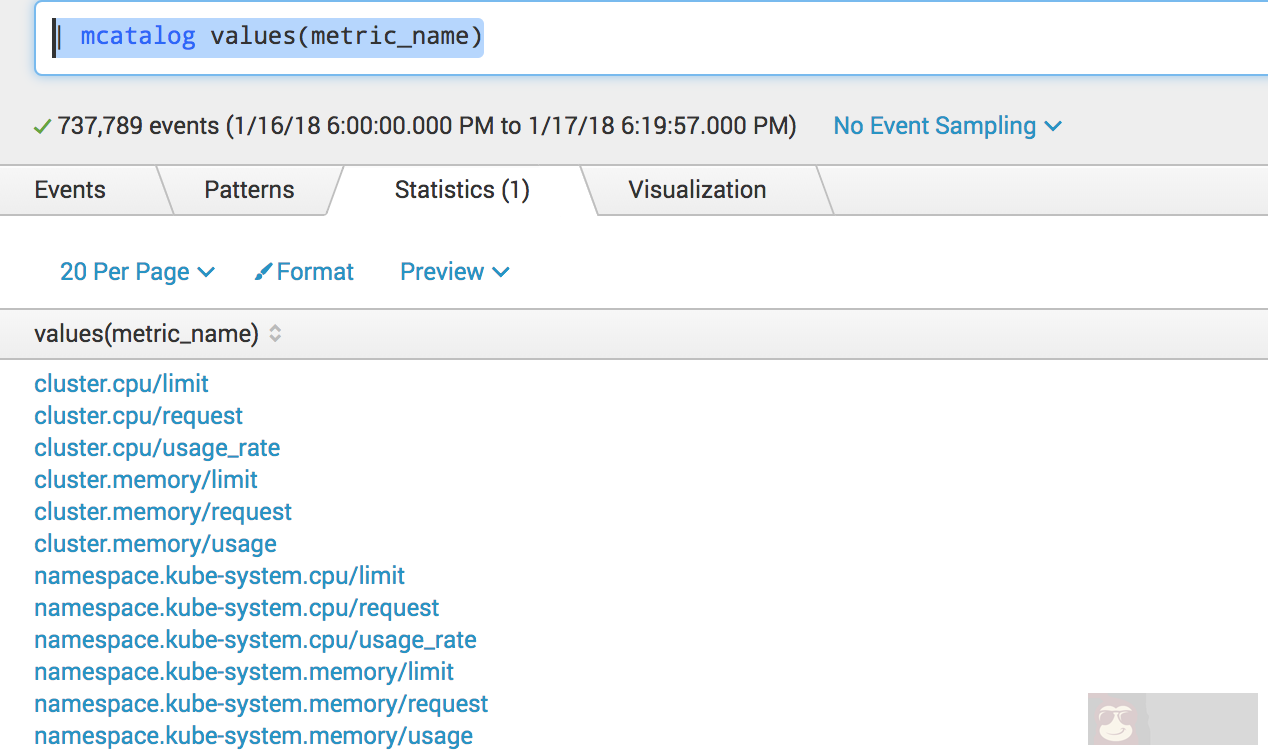The width and height of the screenshot is (1268, 750).
Task: Select the namespace.kube-system.memory/usage metric
Action: 253,736
